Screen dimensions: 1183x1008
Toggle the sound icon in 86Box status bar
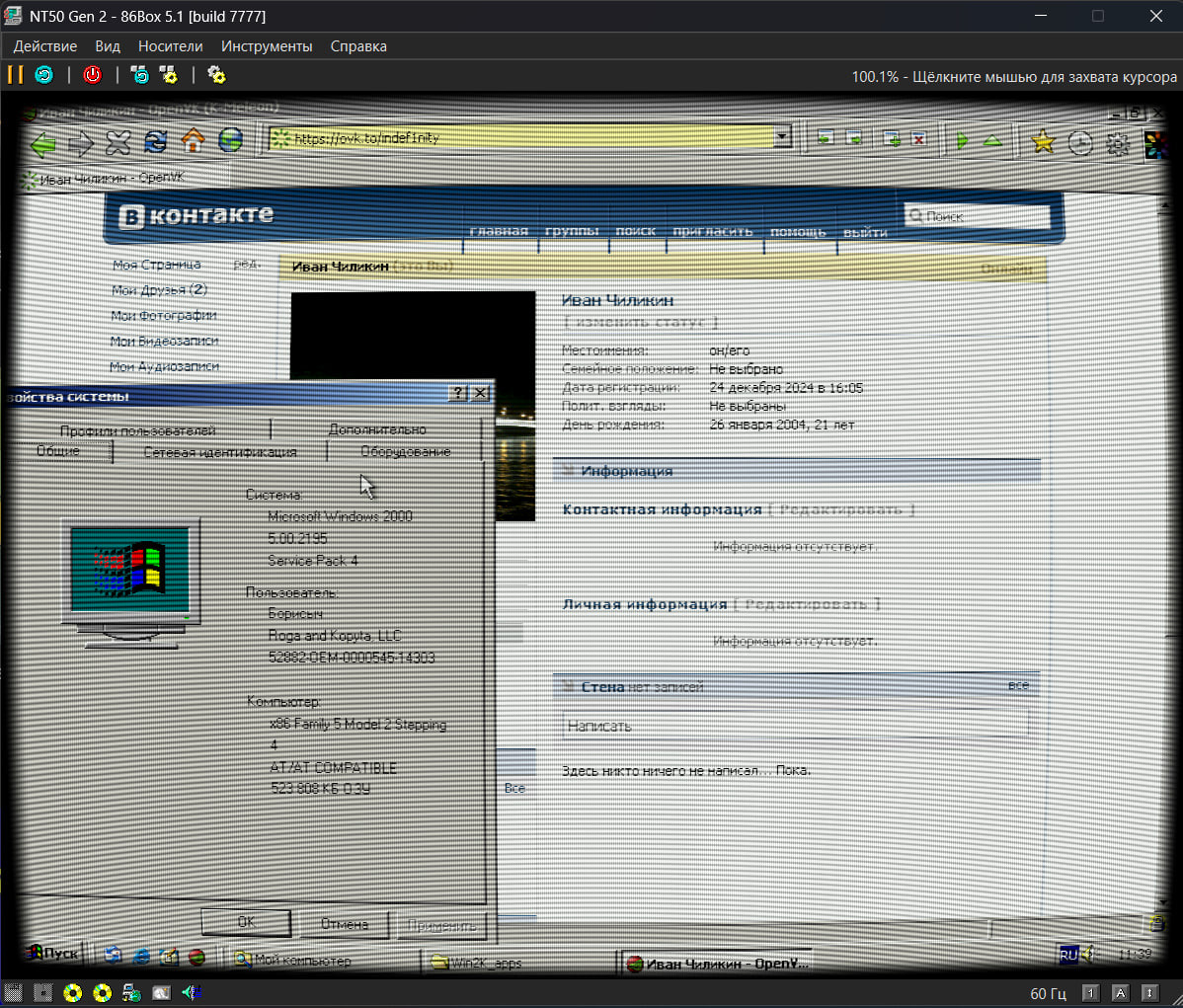click(x=191, y=992)
